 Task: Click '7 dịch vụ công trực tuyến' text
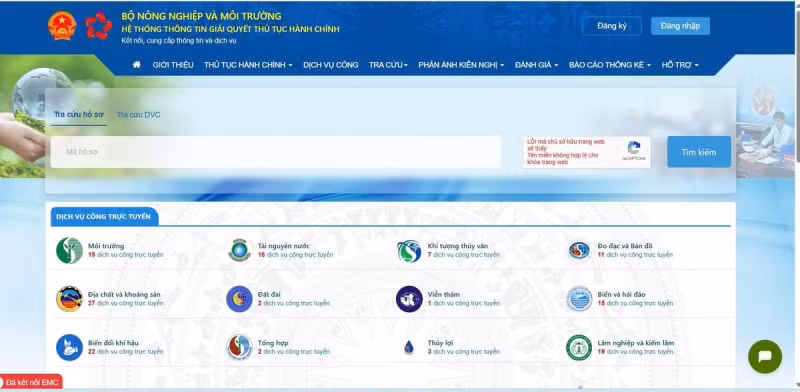[x=464, y=255]
